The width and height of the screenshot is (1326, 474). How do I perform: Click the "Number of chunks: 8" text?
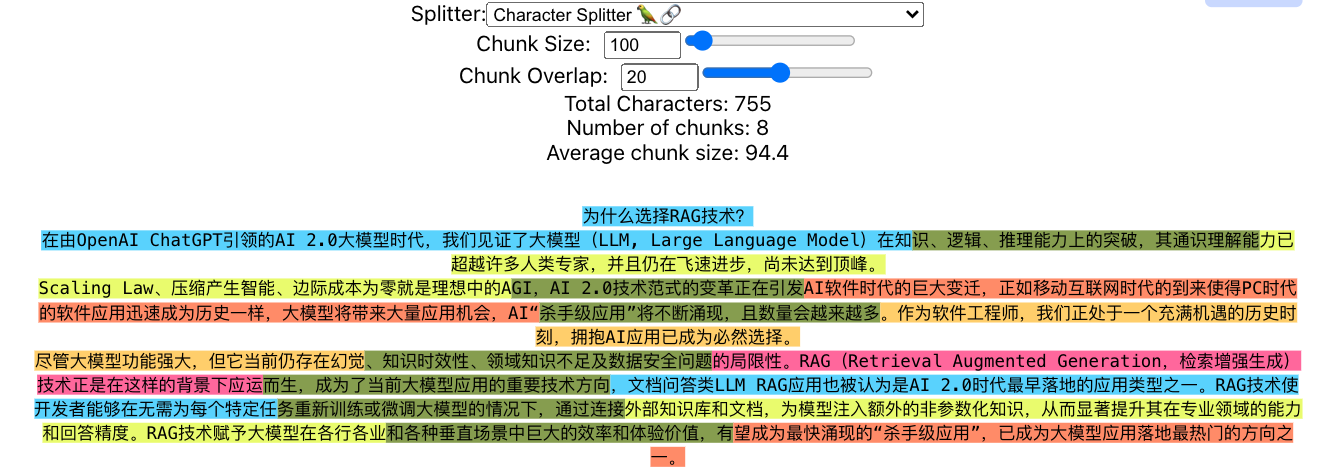(x=667, y=128)
